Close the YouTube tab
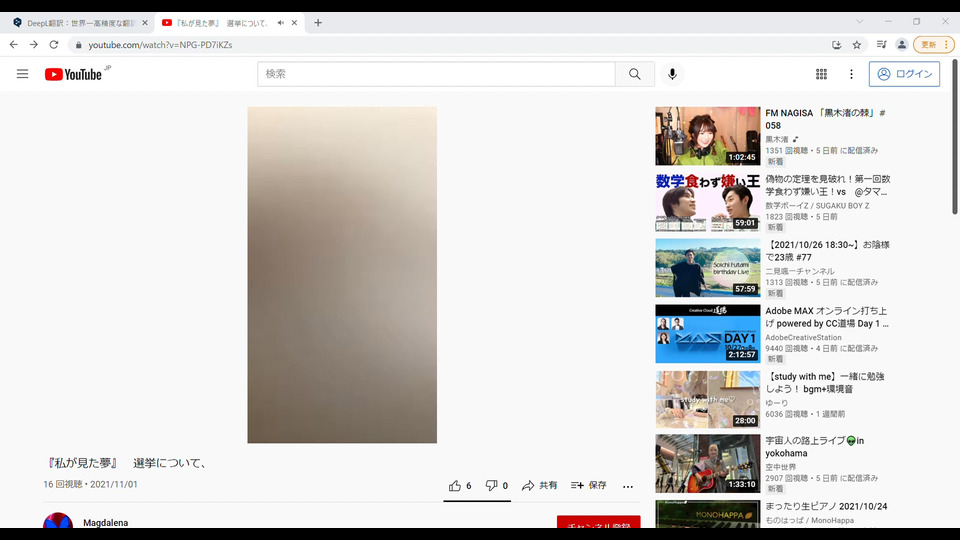Viewport: 960px width, 540px height. pyautogui.click(x=294, y=23)
